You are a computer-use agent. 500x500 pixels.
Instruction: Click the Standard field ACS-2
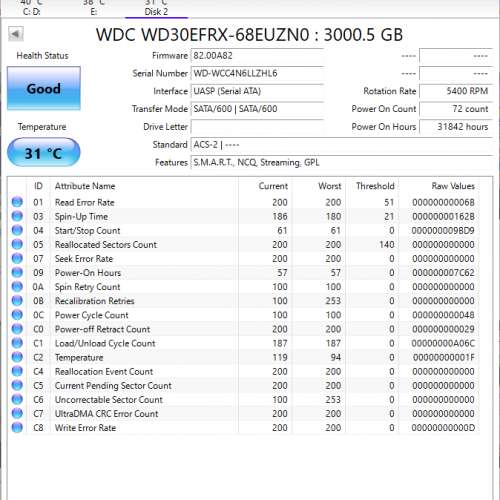(342, 145)
